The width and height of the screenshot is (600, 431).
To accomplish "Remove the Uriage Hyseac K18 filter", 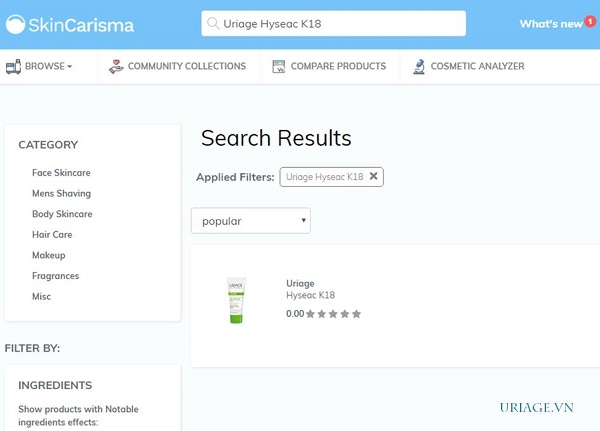I will [374, 176].
